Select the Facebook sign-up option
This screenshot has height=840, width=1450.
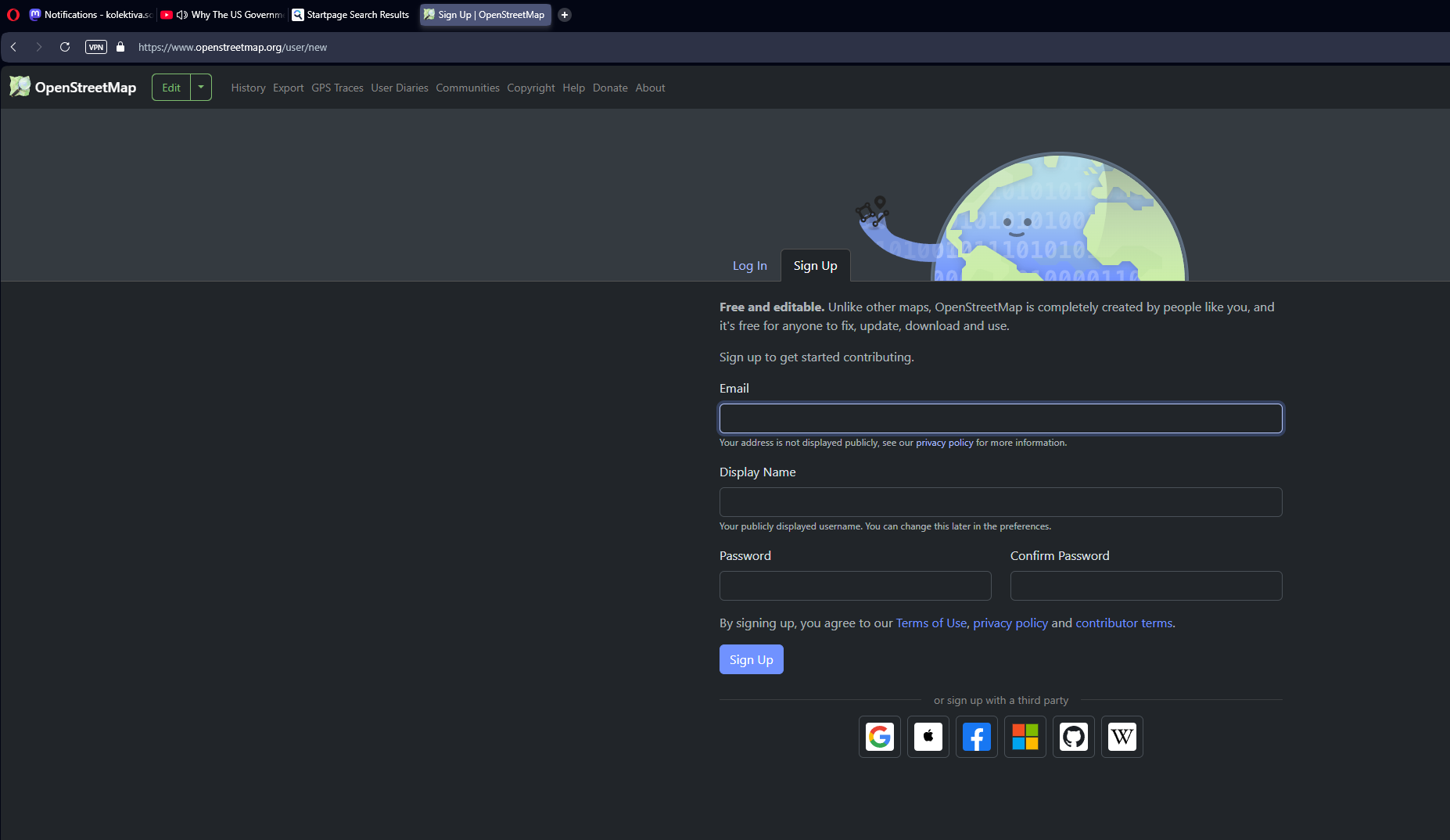pyautogui.click(x=976, y=736)
